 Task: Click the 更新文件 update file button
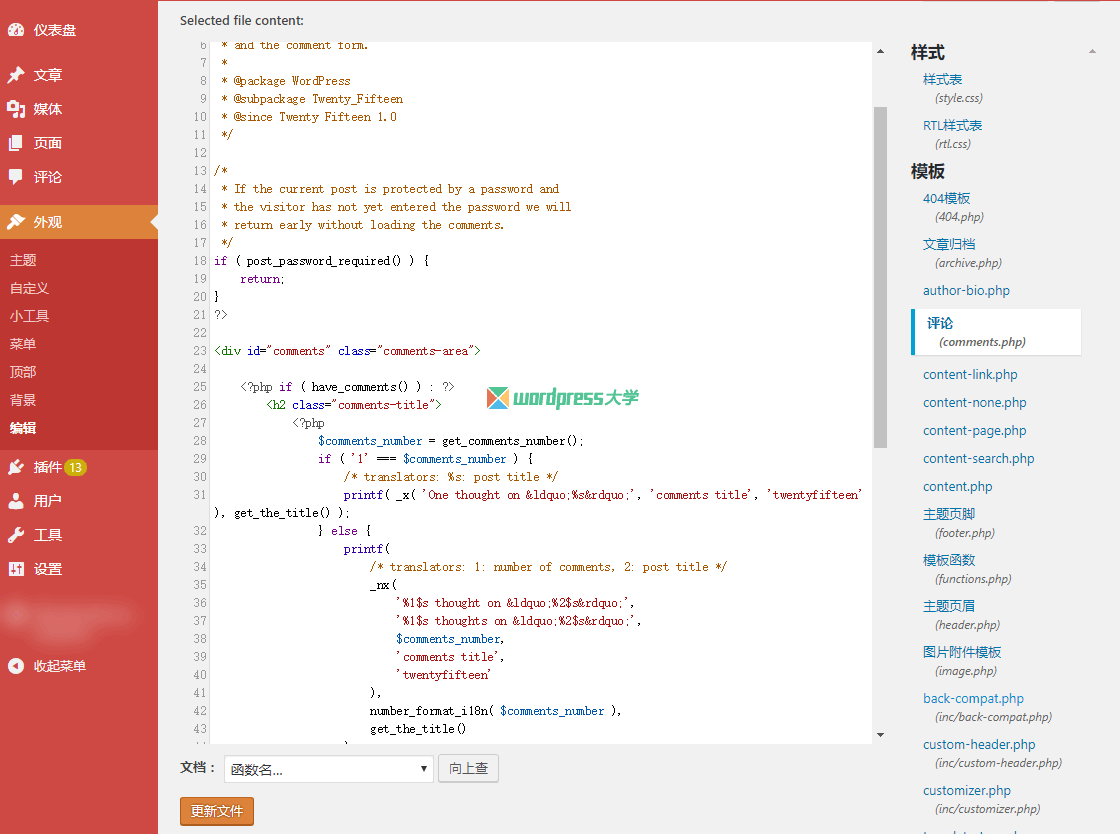tap(216, 811)
